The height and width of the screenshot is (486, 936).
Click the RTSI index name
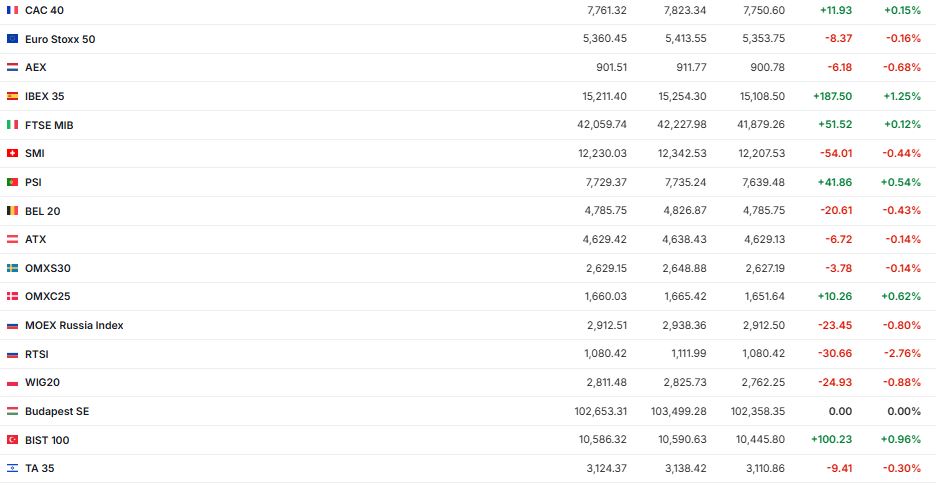coord(37,354)
